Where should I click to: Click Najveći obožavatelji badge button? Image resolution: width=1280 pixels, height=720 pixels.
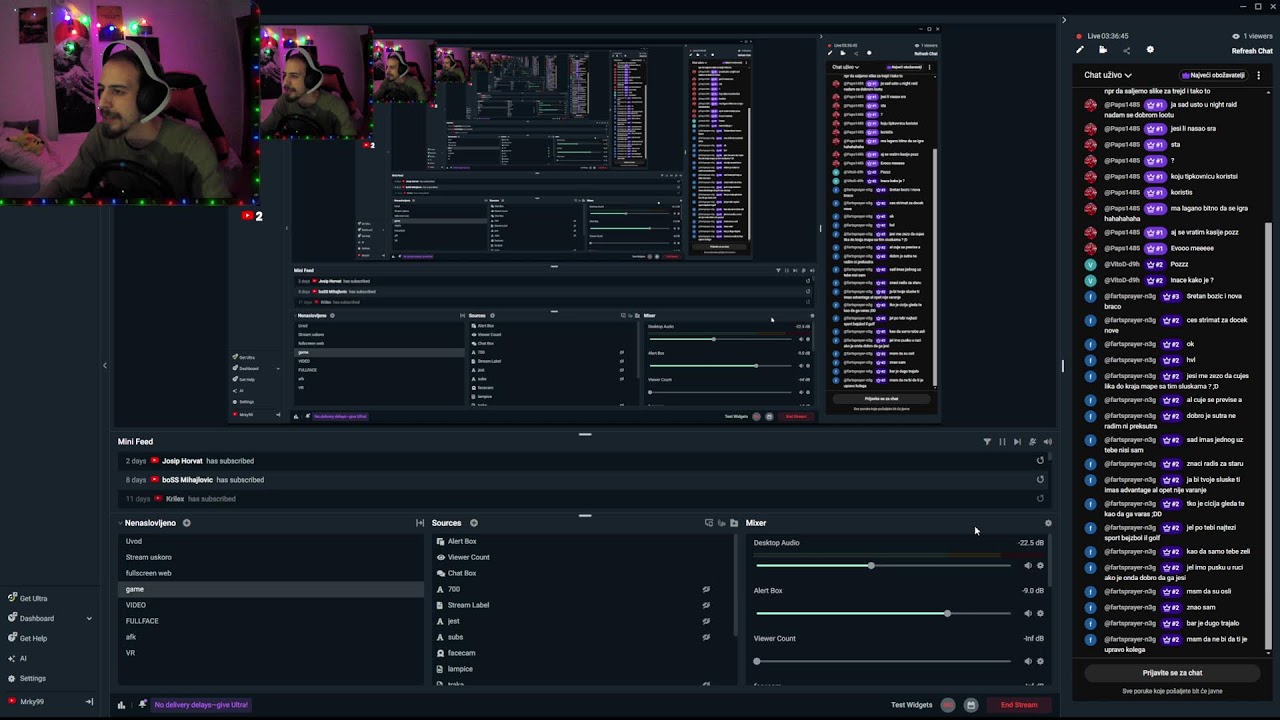(1213, 75)
